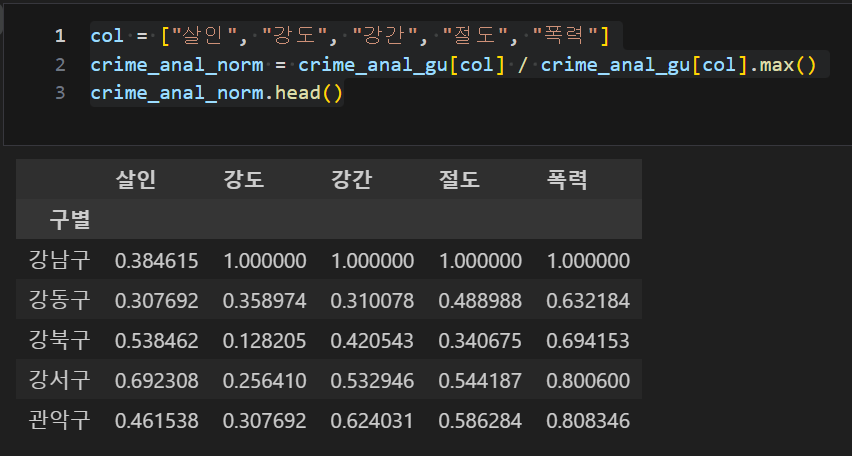Click 관악구 강도 value 0.307692
The image size is (852, 456).
coord(265,421)
